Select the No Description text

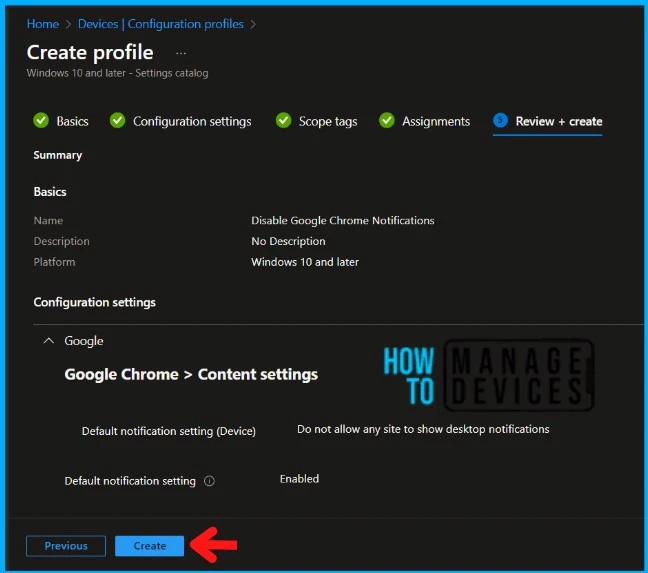point(288,241)
